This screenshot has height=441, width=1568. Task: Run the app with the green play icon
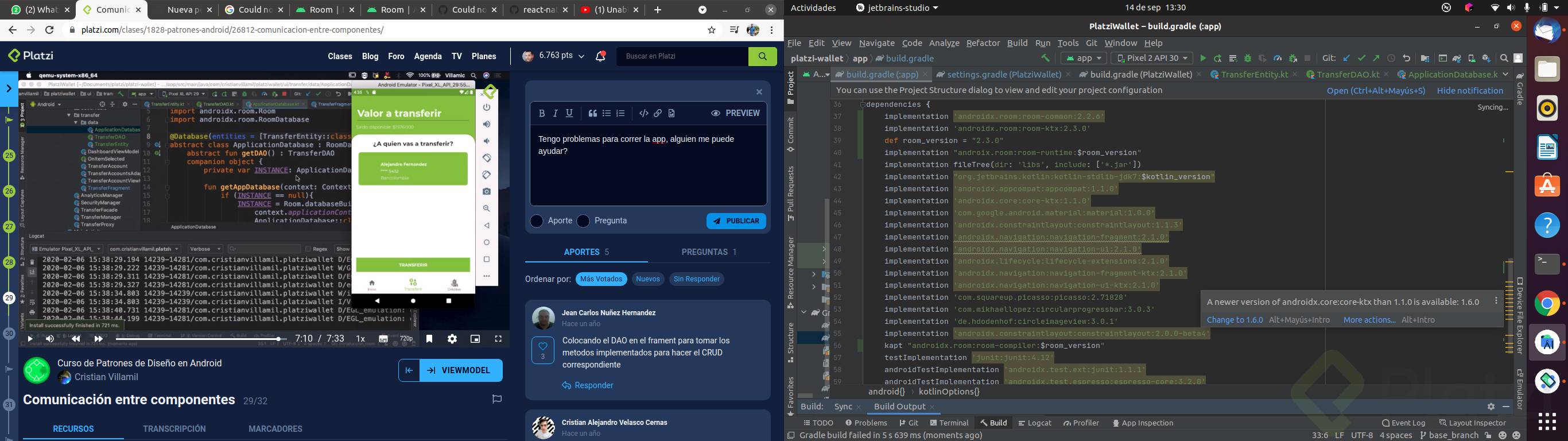tap(1203, 59)
